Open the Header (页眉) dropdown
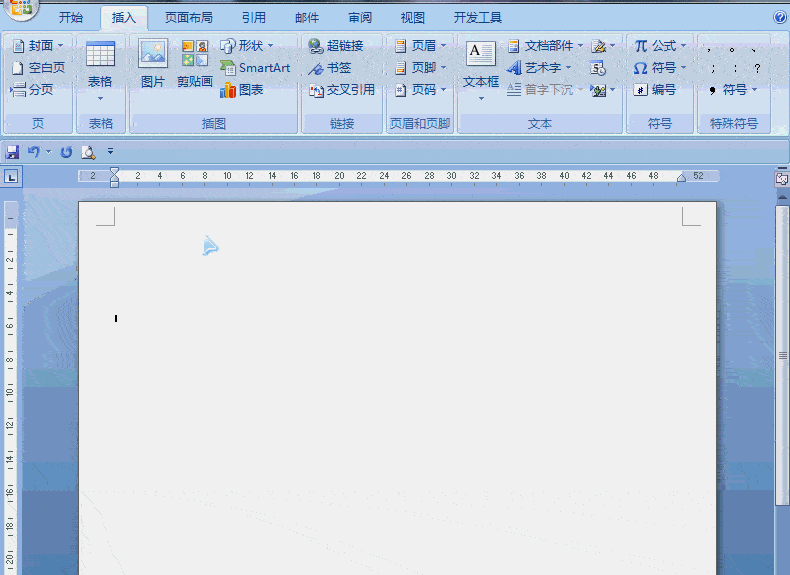Viewport: 790px width, 575px height. pyautogui.click(x=420, y=46)
